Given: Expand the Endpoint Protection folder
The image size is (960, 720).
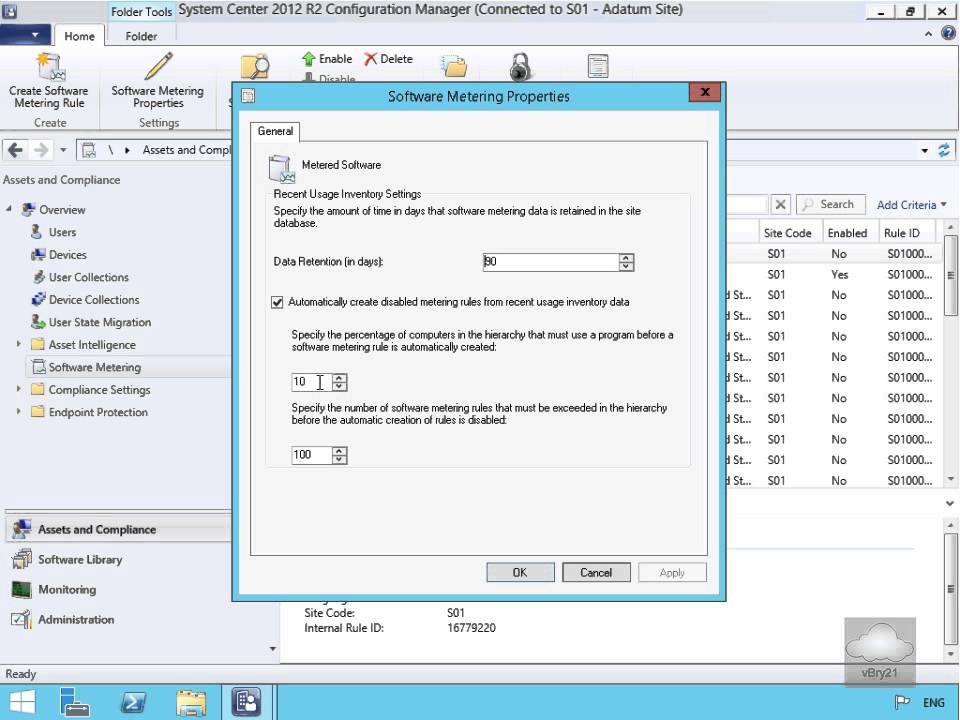Looking at the screenshot, I should click(18, 412).
